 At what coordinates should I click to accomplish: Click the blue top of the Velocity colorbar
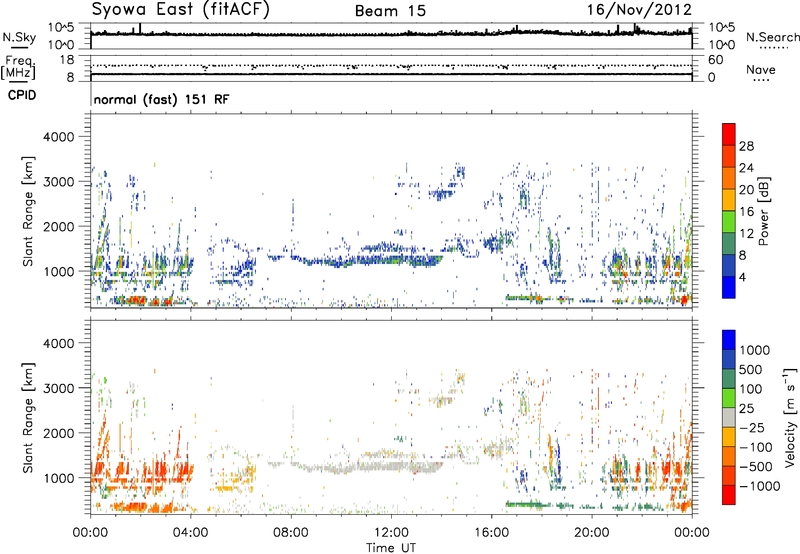click(729, 340)
